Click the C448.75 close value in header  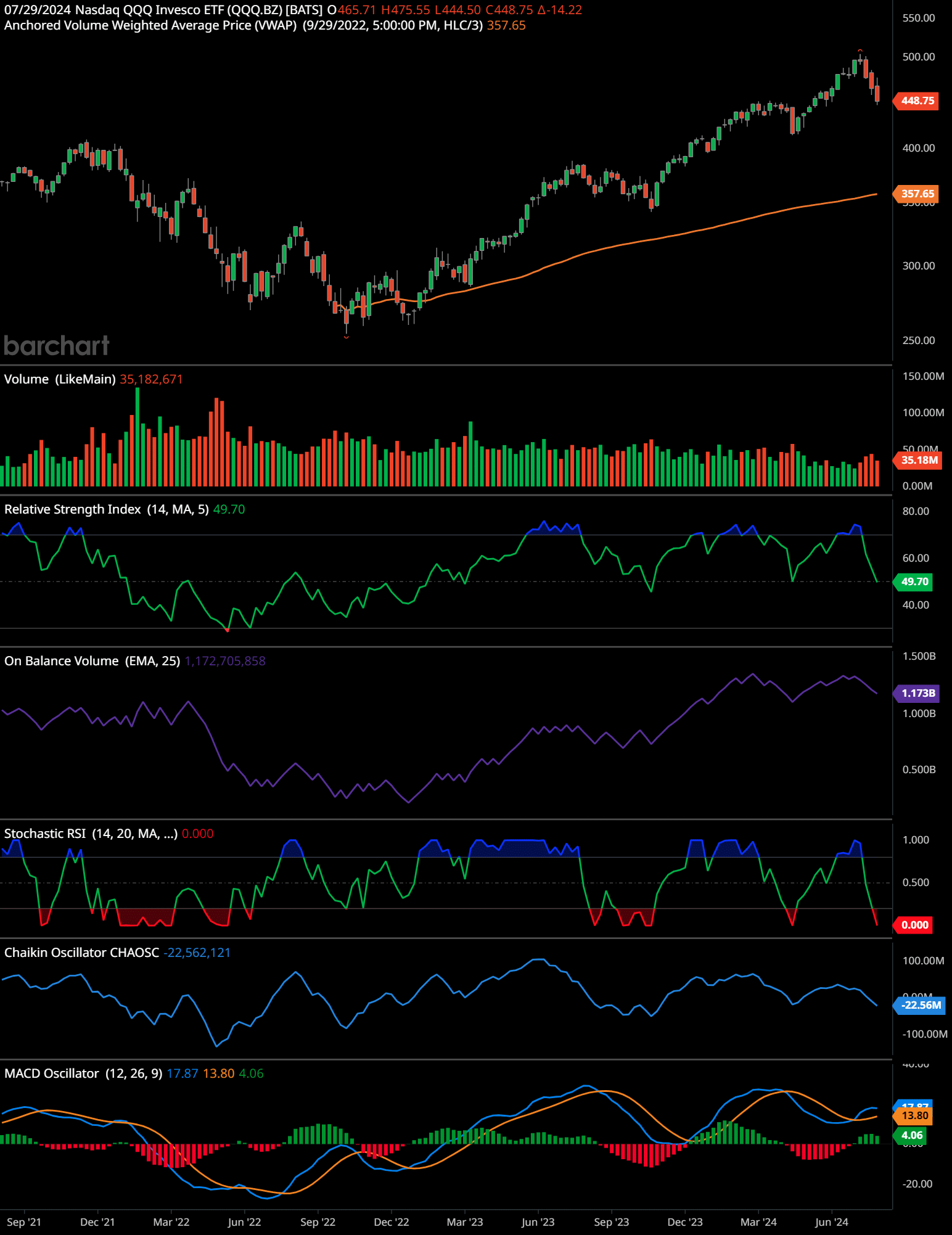coord(509,10)
